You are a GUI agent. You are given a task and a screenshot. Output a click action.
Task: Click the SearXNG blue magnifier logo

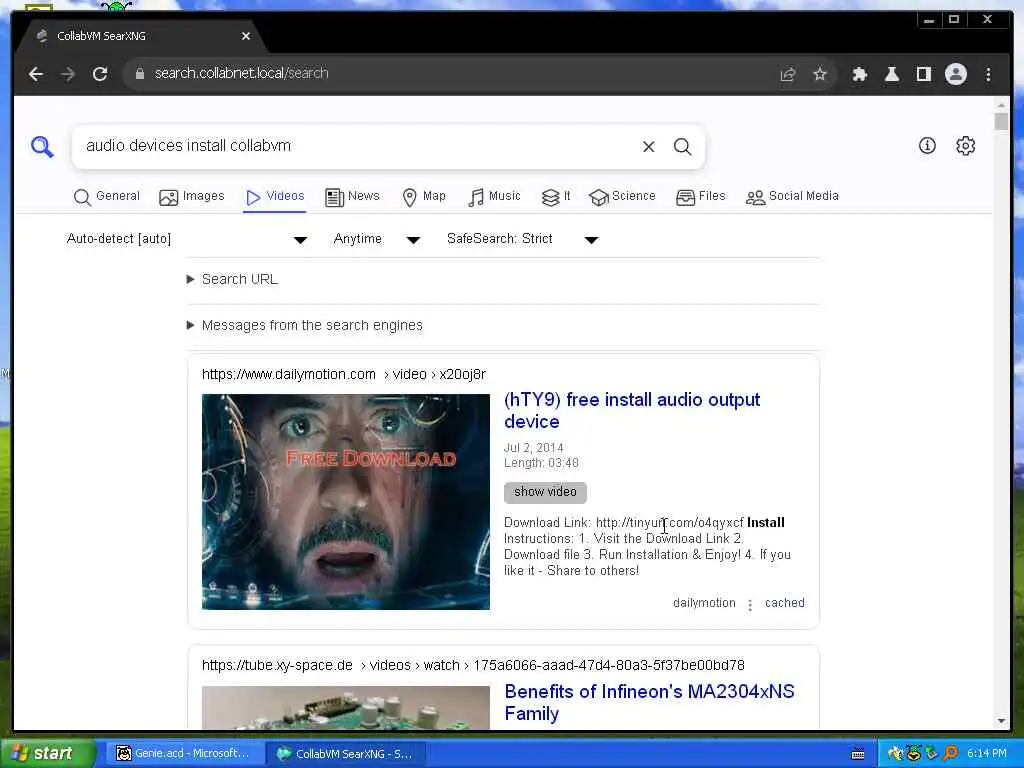[x=42, y=146]
